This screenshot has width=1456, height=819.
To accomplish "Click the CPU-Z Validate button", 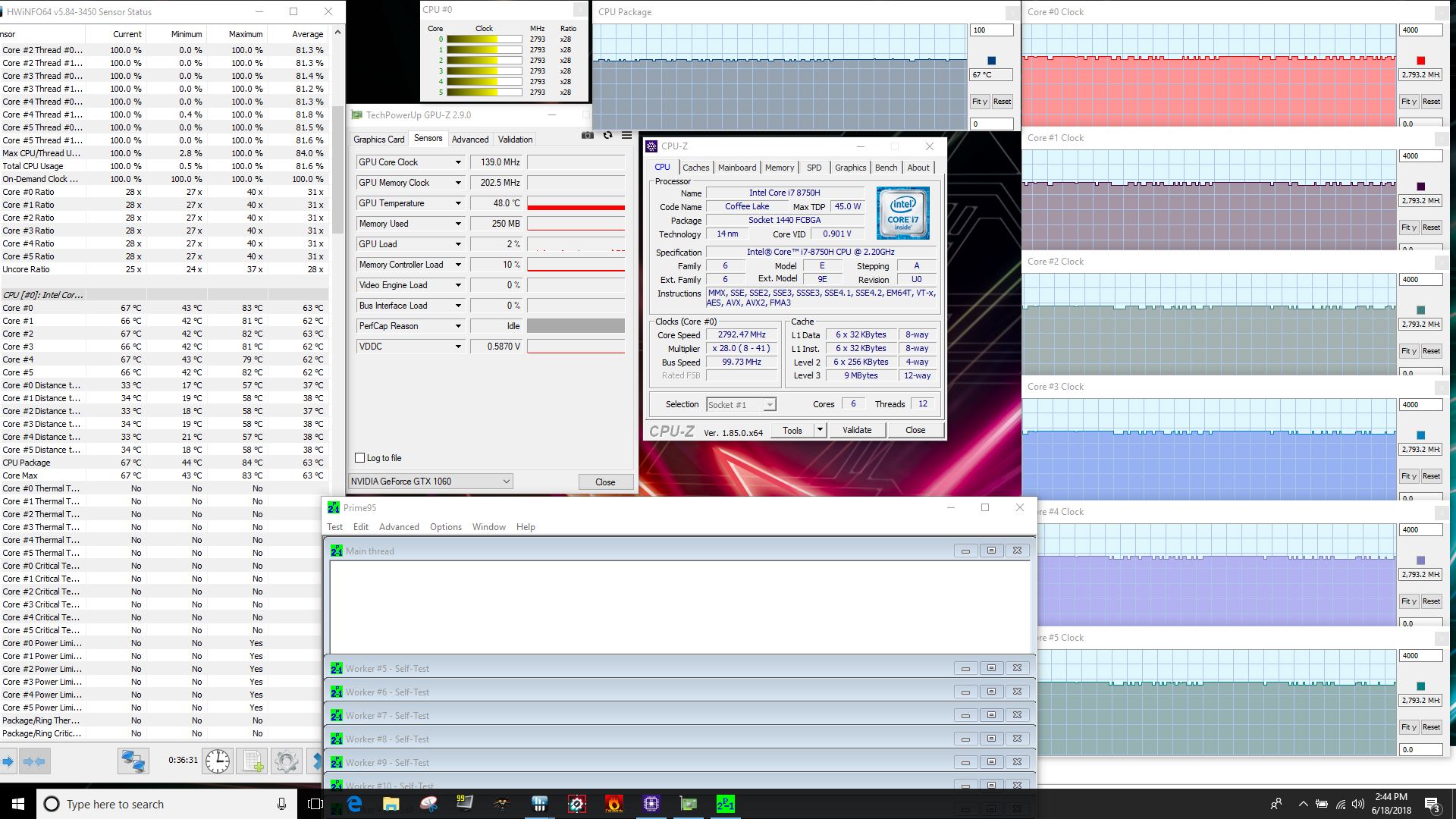I will click(857, 430).
